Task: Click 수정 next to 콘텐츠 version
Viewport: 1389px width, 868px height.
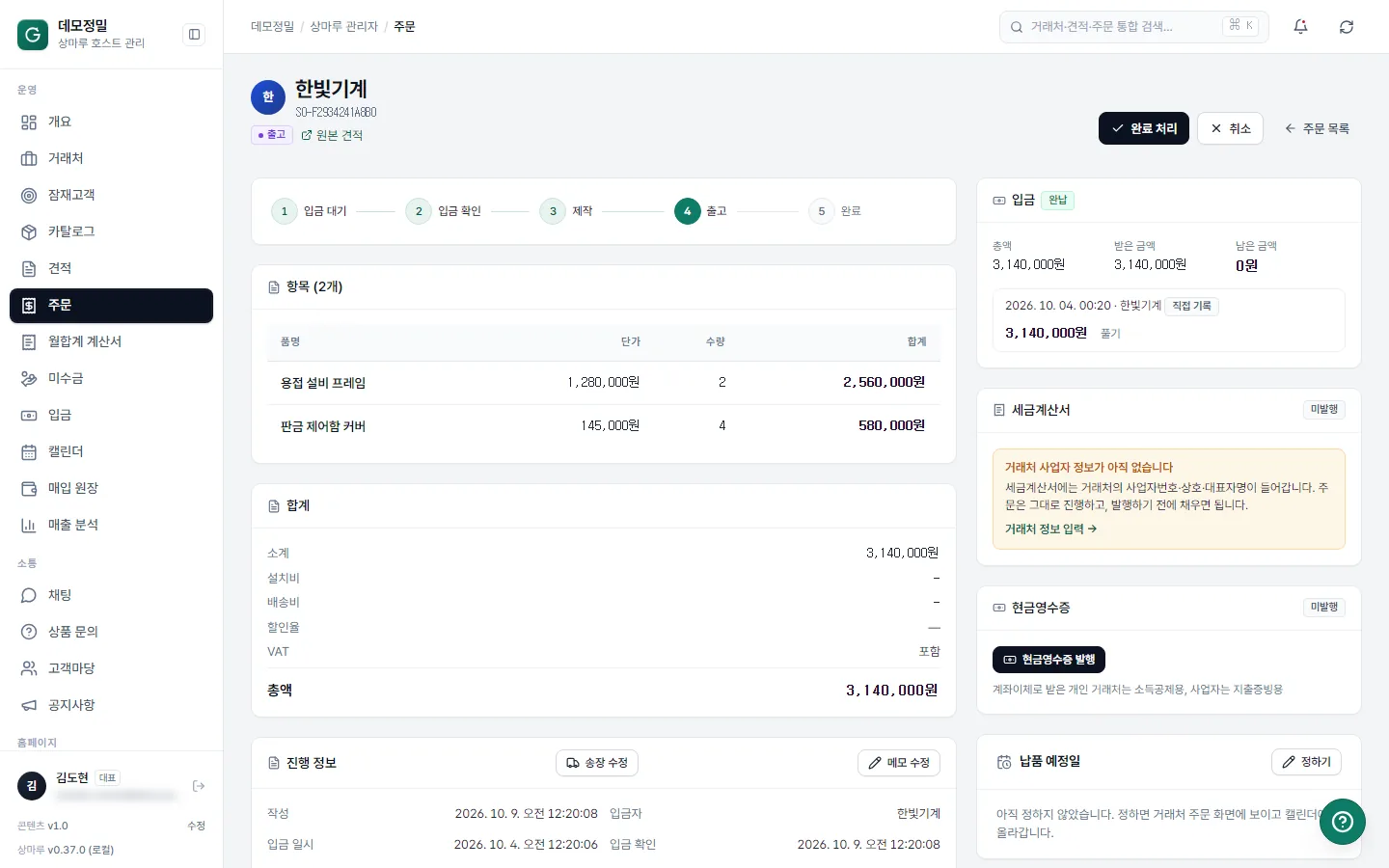Action: point(196,826)
